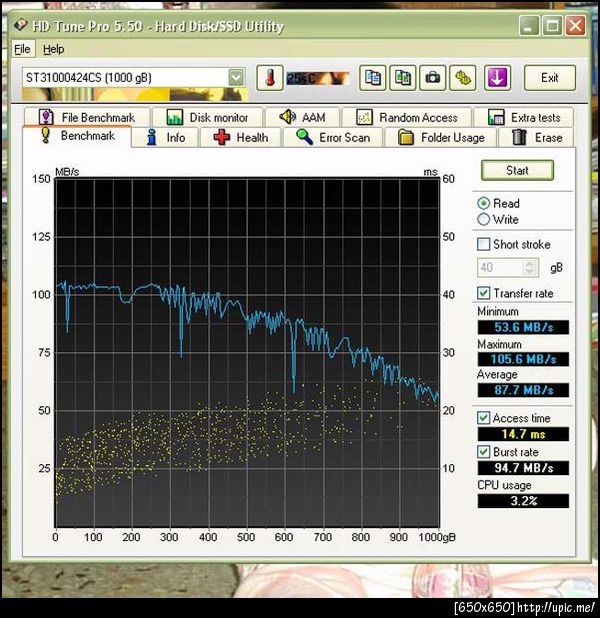The width and height of the screenshot is (600, 618).
Task: Switch to the Erase tab
Action: [536, 138]
